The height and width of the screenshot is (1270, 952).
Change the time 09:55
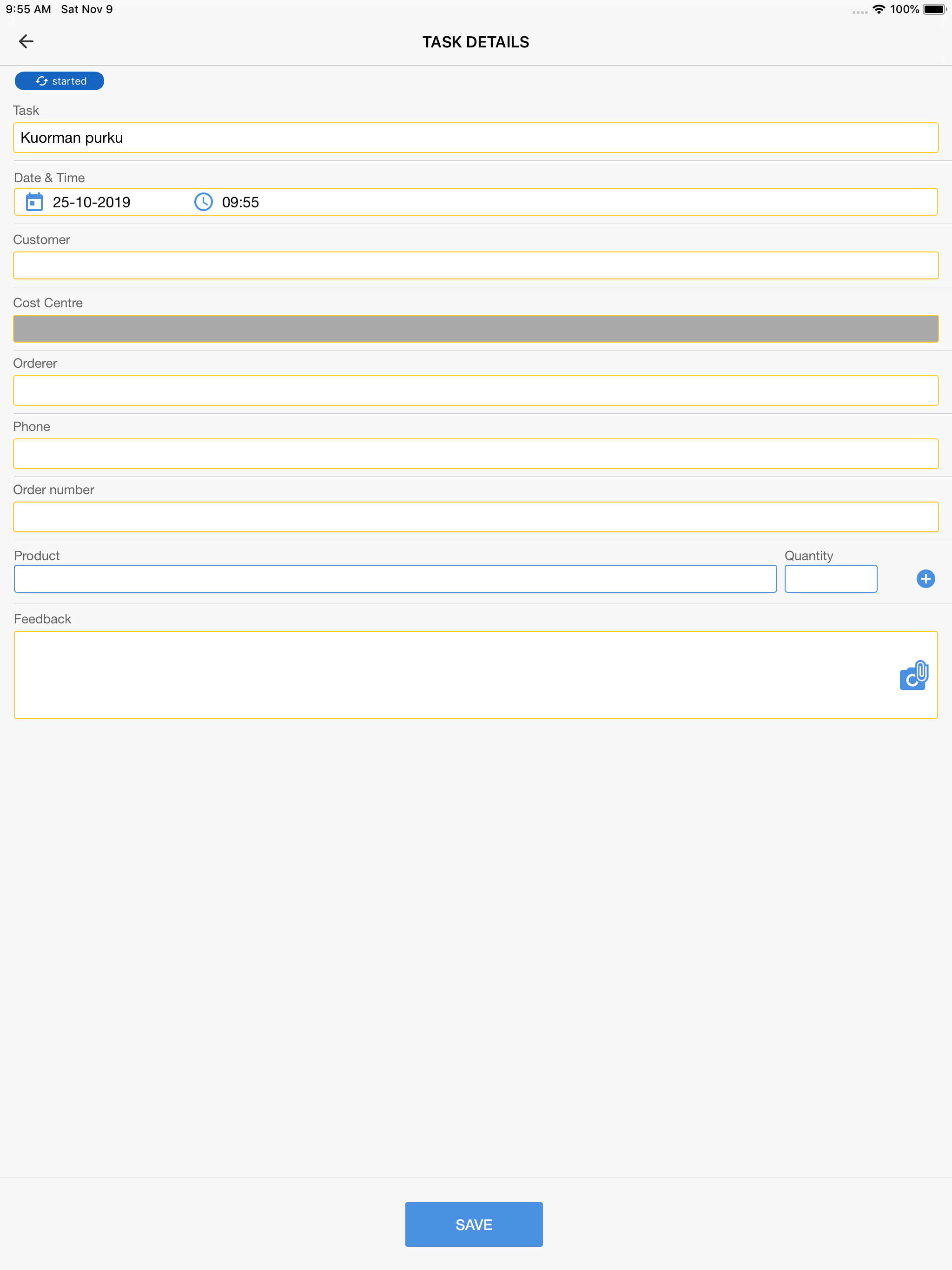(x=241, y=202)
